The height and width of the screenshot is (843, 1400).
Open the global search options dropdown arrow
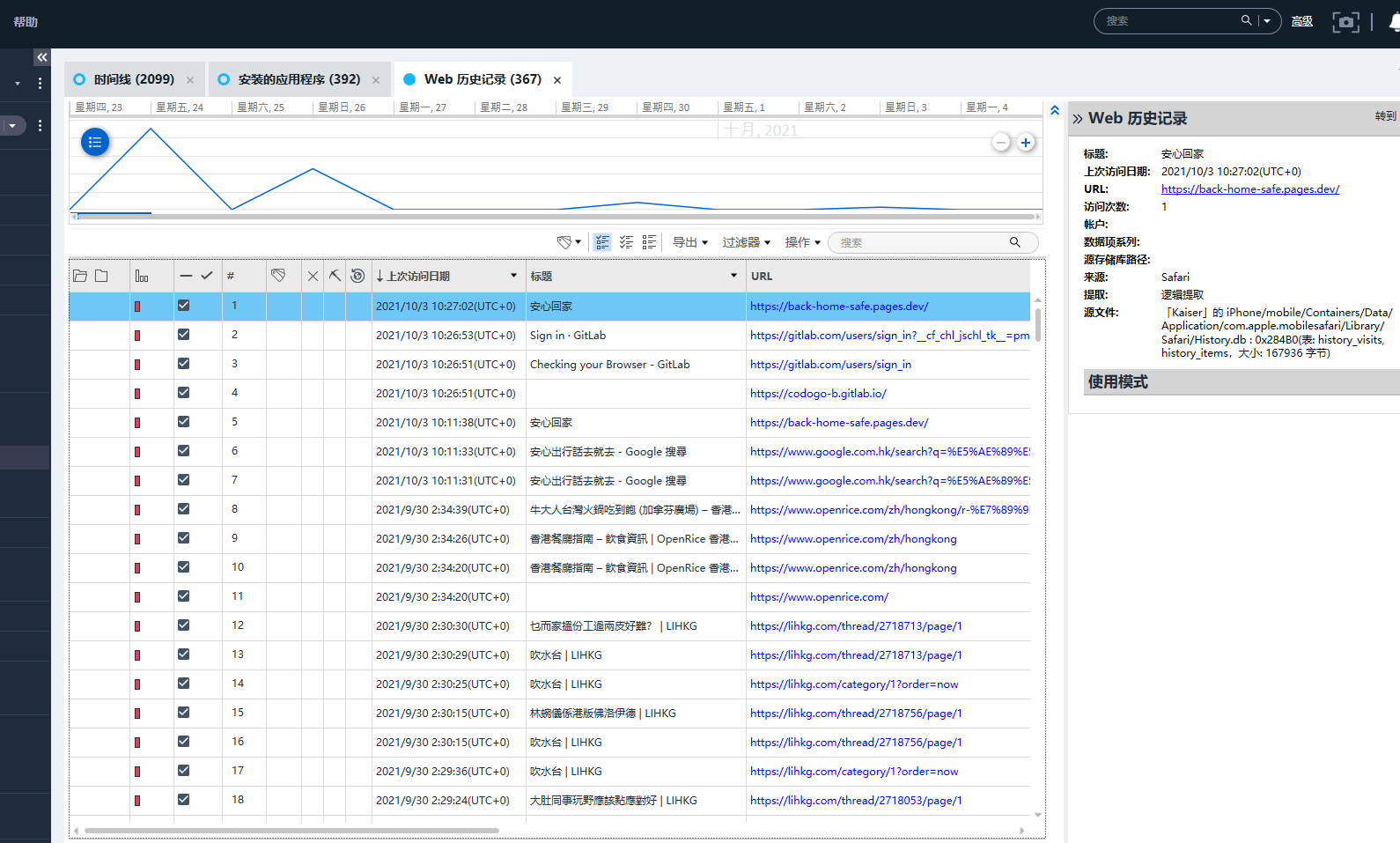point(1267,21)
